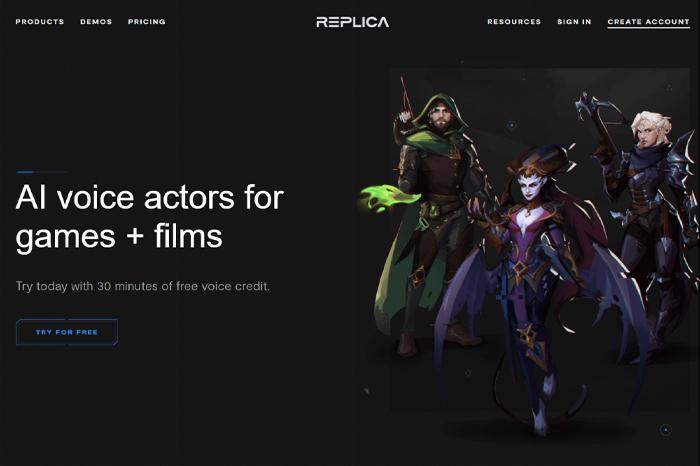The height and width of the screenshot is (466, 700).
Task: Click the blue circle marker at image corner
Action: pos(666,429)
